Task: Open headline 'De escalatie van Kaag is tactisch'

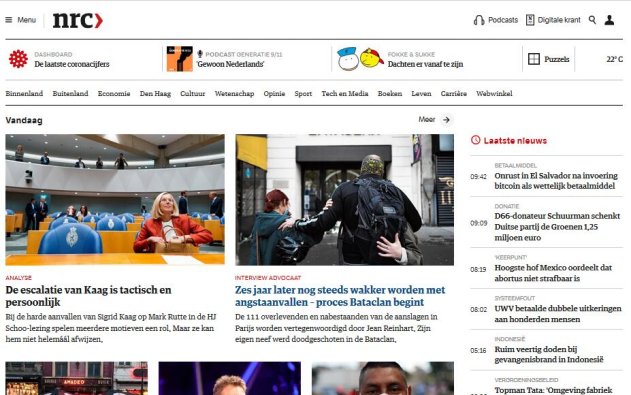Action: click(89, 296)
